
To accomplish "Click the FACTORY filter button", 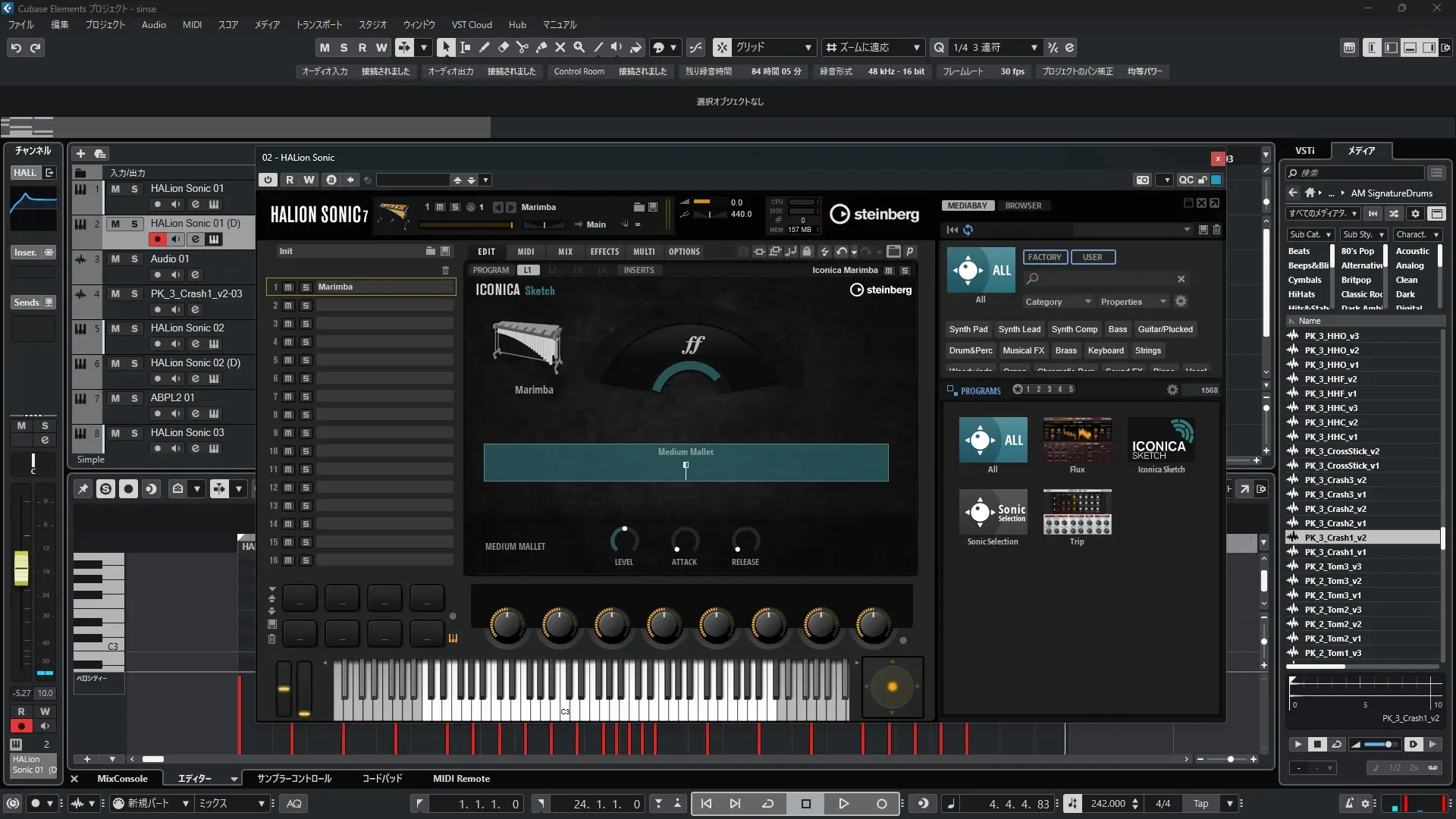I will [x=1044, y=257].
